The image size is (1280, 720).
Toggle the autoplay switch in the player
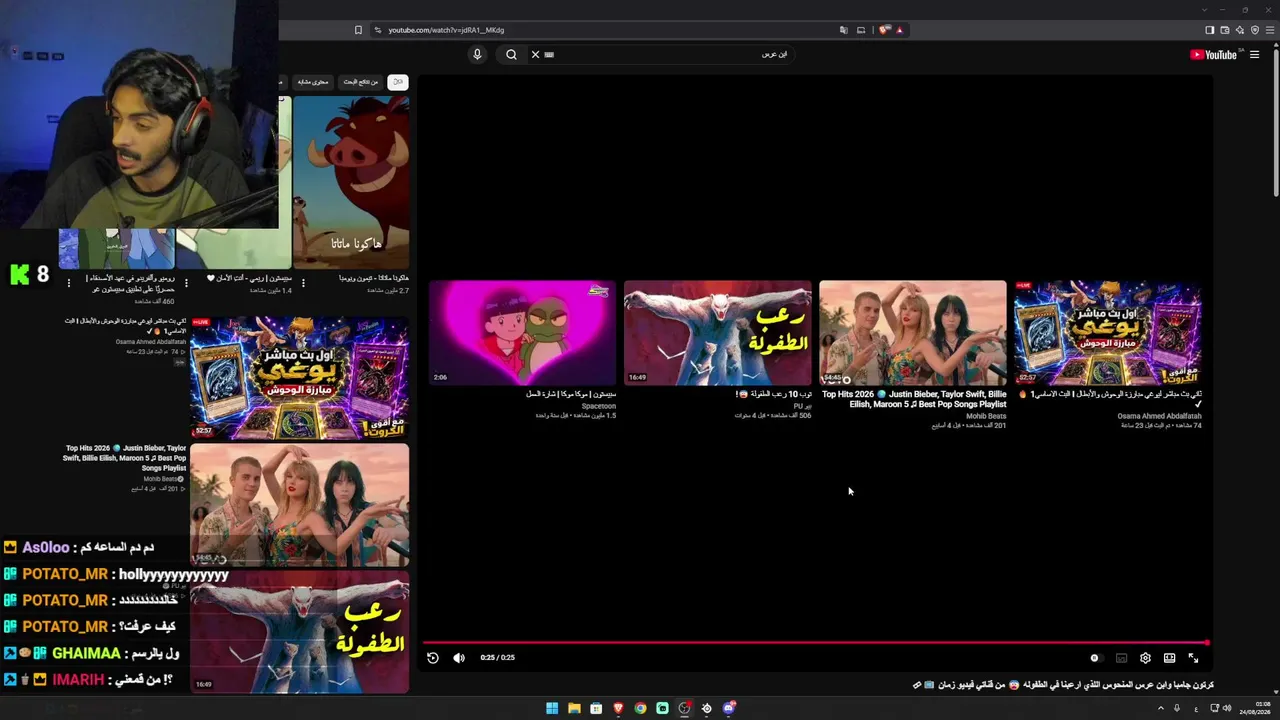pos(1095,658)
